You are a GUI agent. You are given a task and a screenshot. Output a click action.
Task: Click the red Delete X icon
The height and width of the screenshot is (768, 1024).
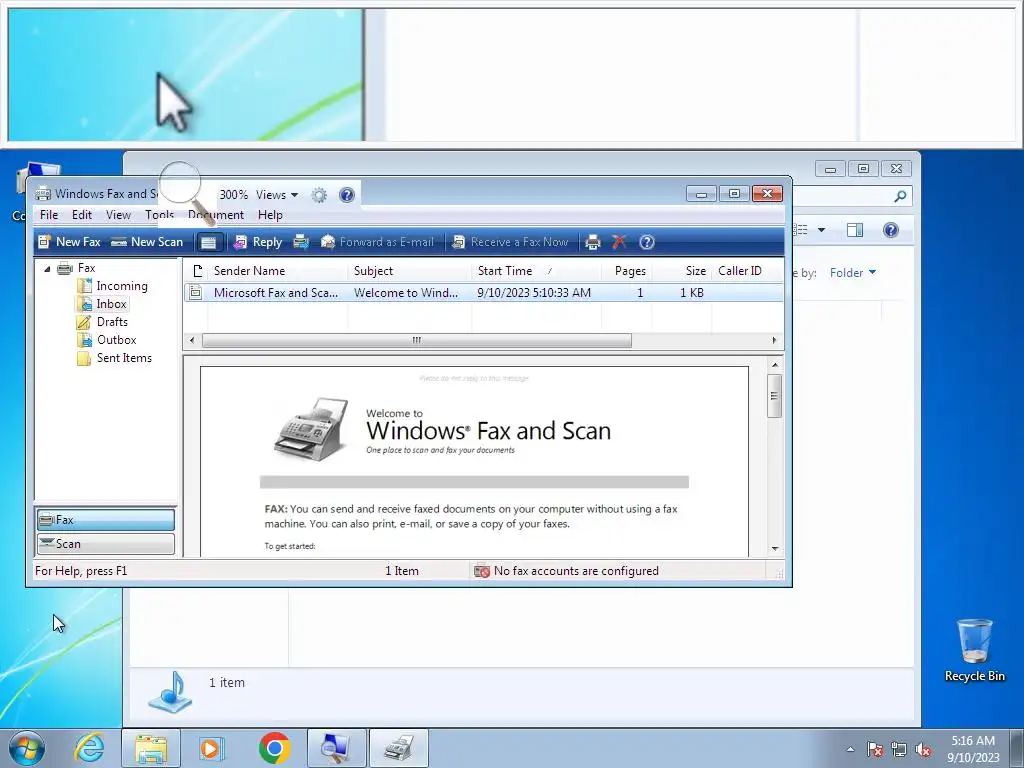click(x=619, y=242)
